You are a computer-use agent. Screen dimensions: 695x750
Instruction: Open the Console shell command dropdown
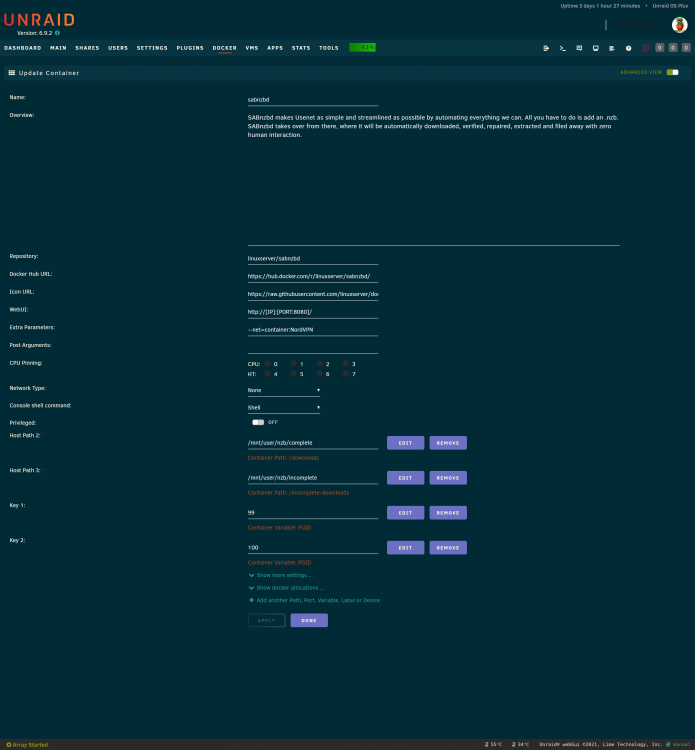284,408
